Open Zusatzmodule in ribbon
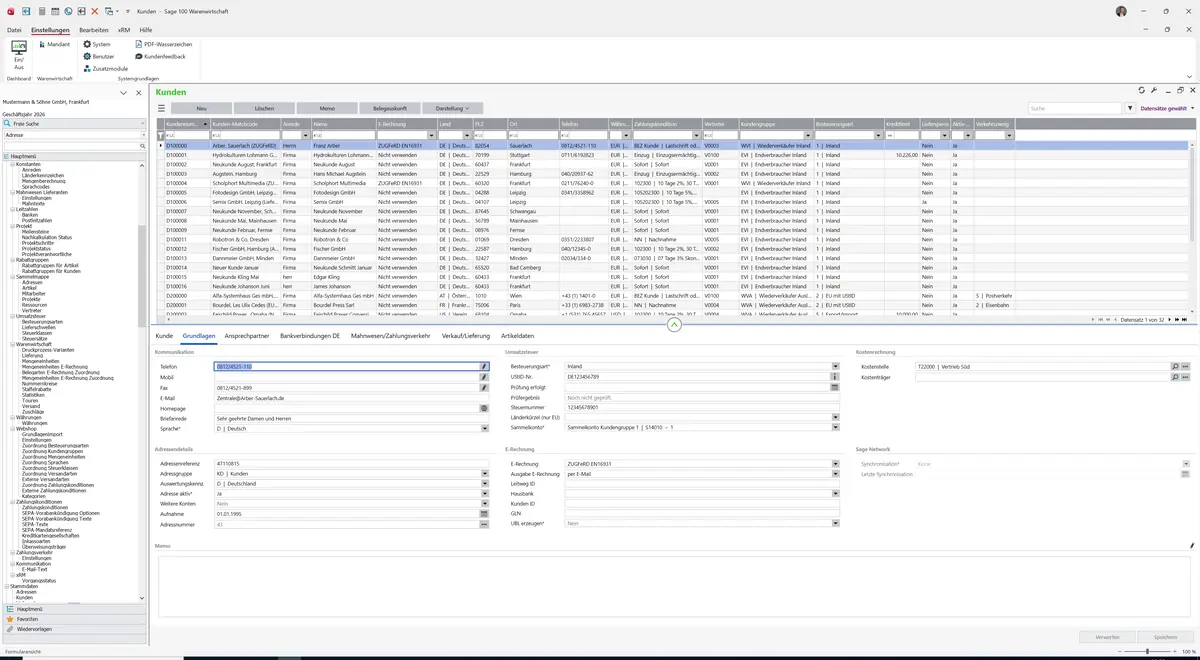The height and width of the screenshot is (660, 1200). point(105,68)
